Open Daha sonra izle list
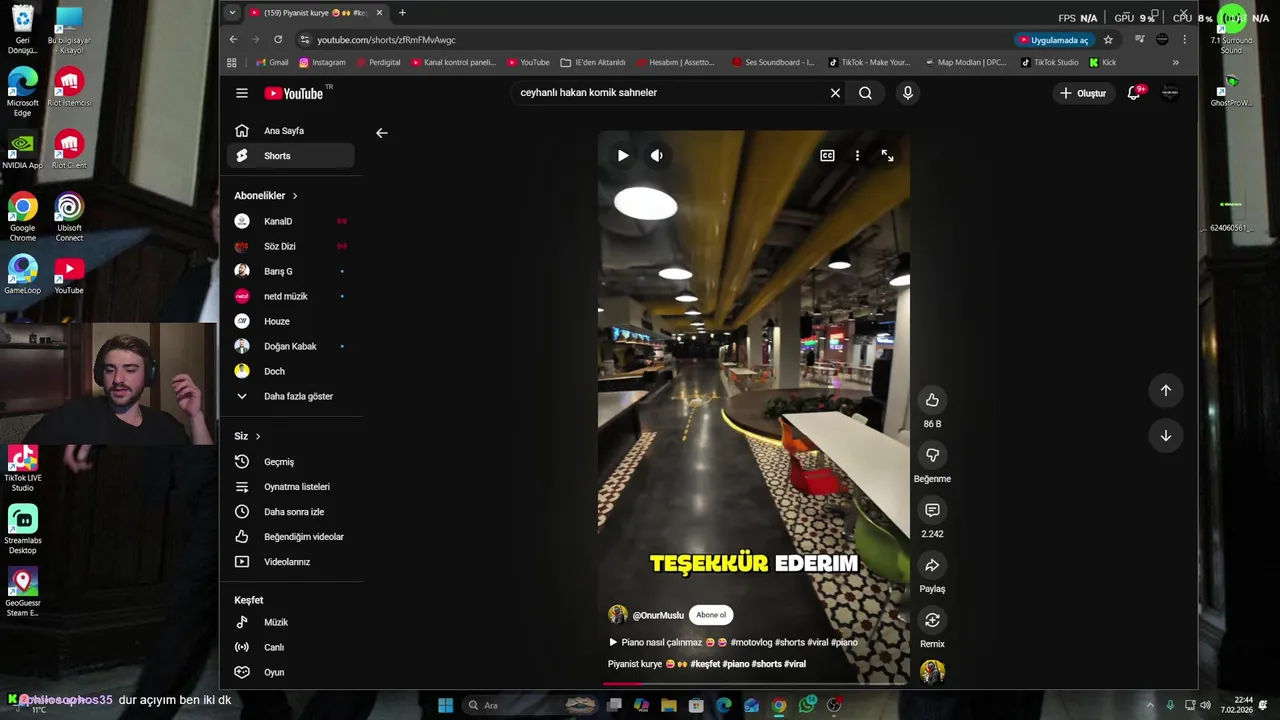This screenshot has height=720, width=1280. click(291, 512)
